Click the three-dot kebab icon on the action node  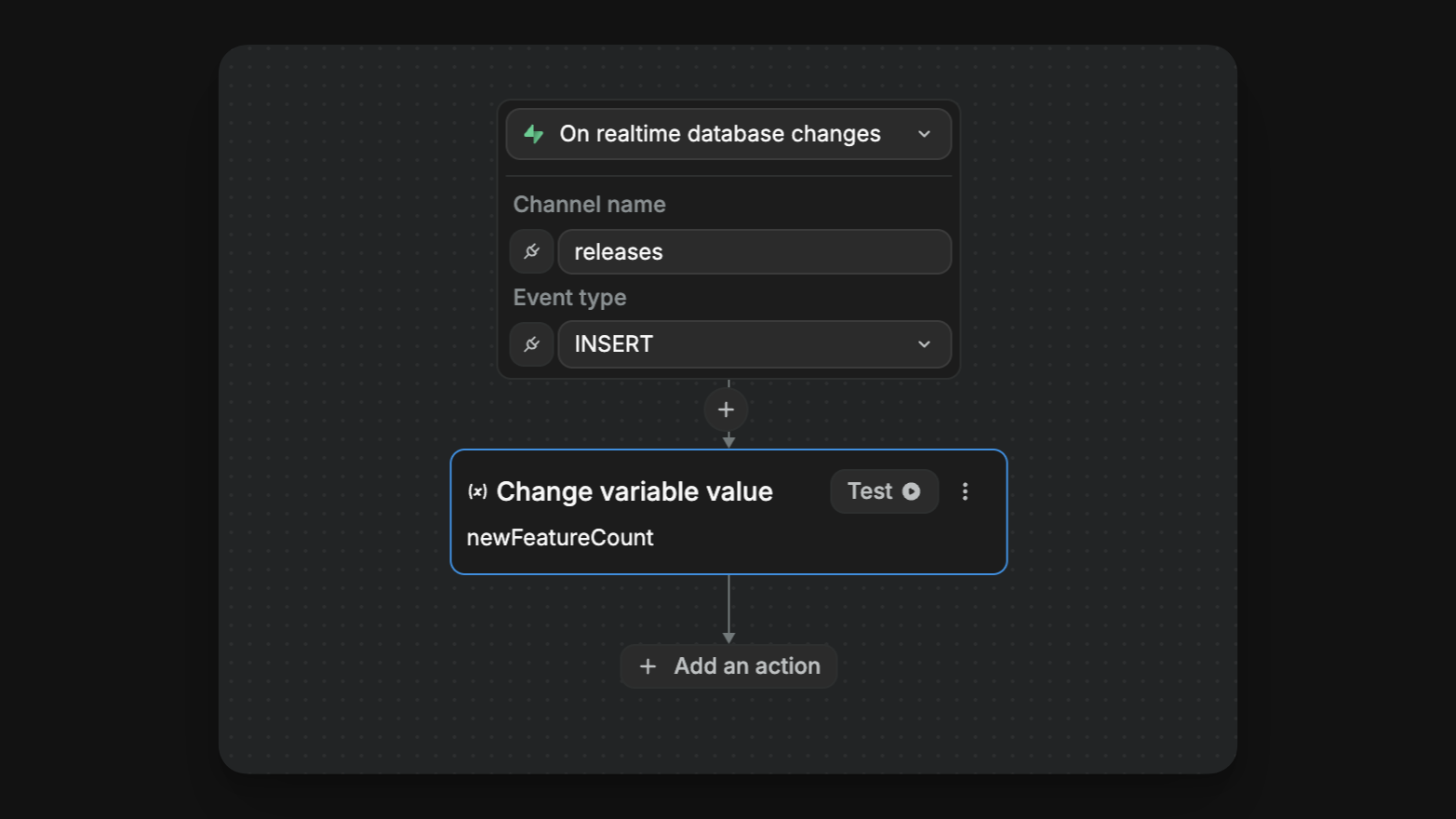pos(965,491)
